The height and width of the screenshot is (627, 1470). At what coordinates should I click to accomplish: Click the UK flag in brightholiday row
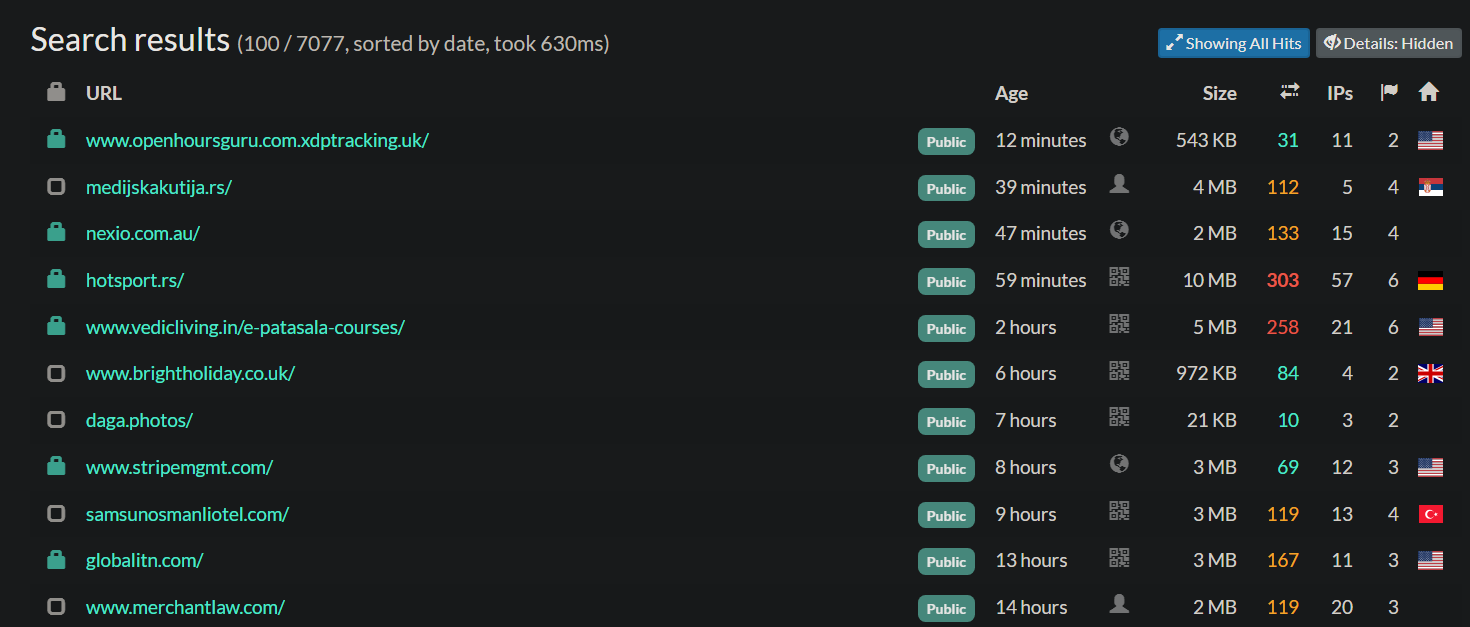tap(1430, 374)
